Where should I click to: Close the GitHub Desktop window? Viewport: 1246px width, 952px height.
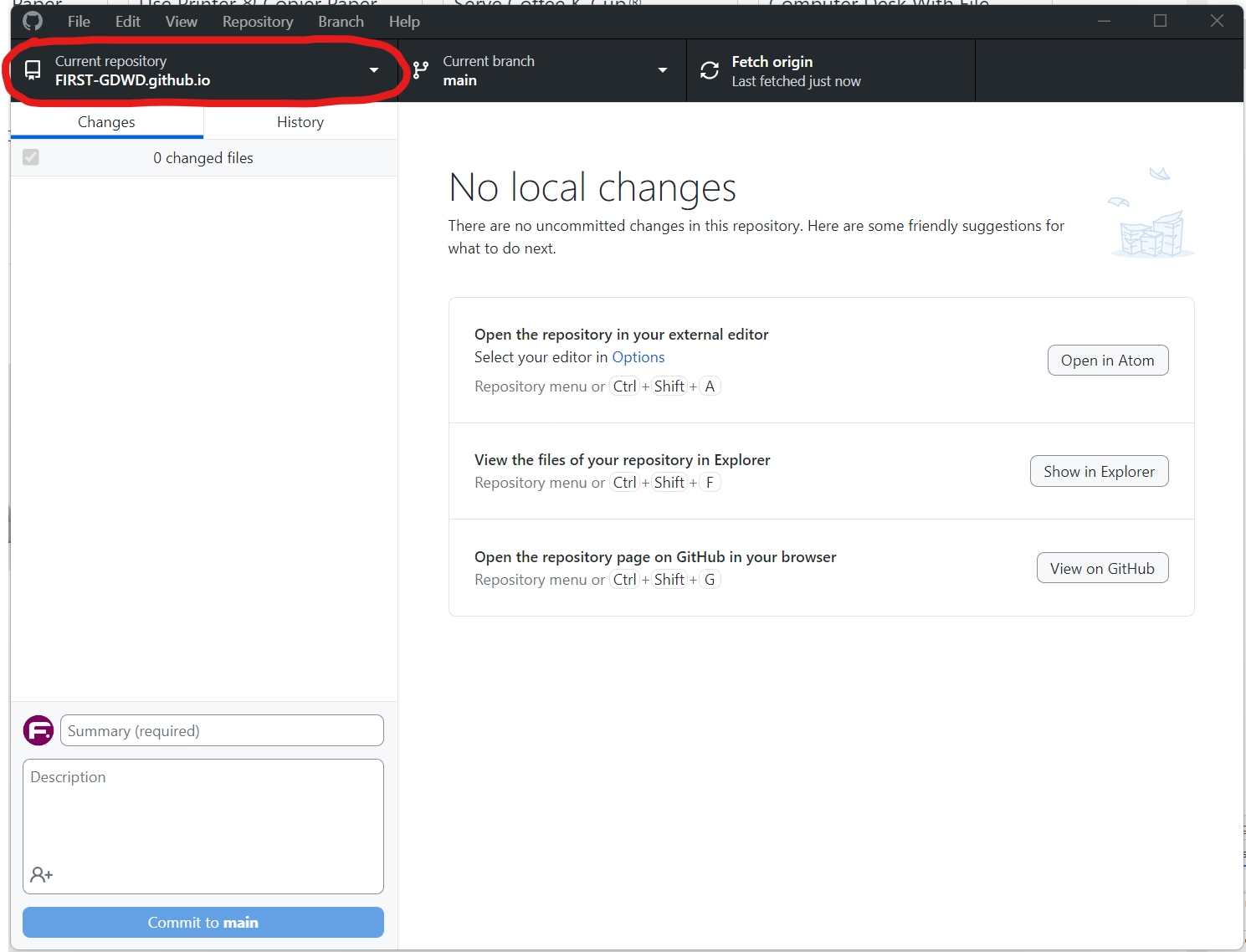1218,21
